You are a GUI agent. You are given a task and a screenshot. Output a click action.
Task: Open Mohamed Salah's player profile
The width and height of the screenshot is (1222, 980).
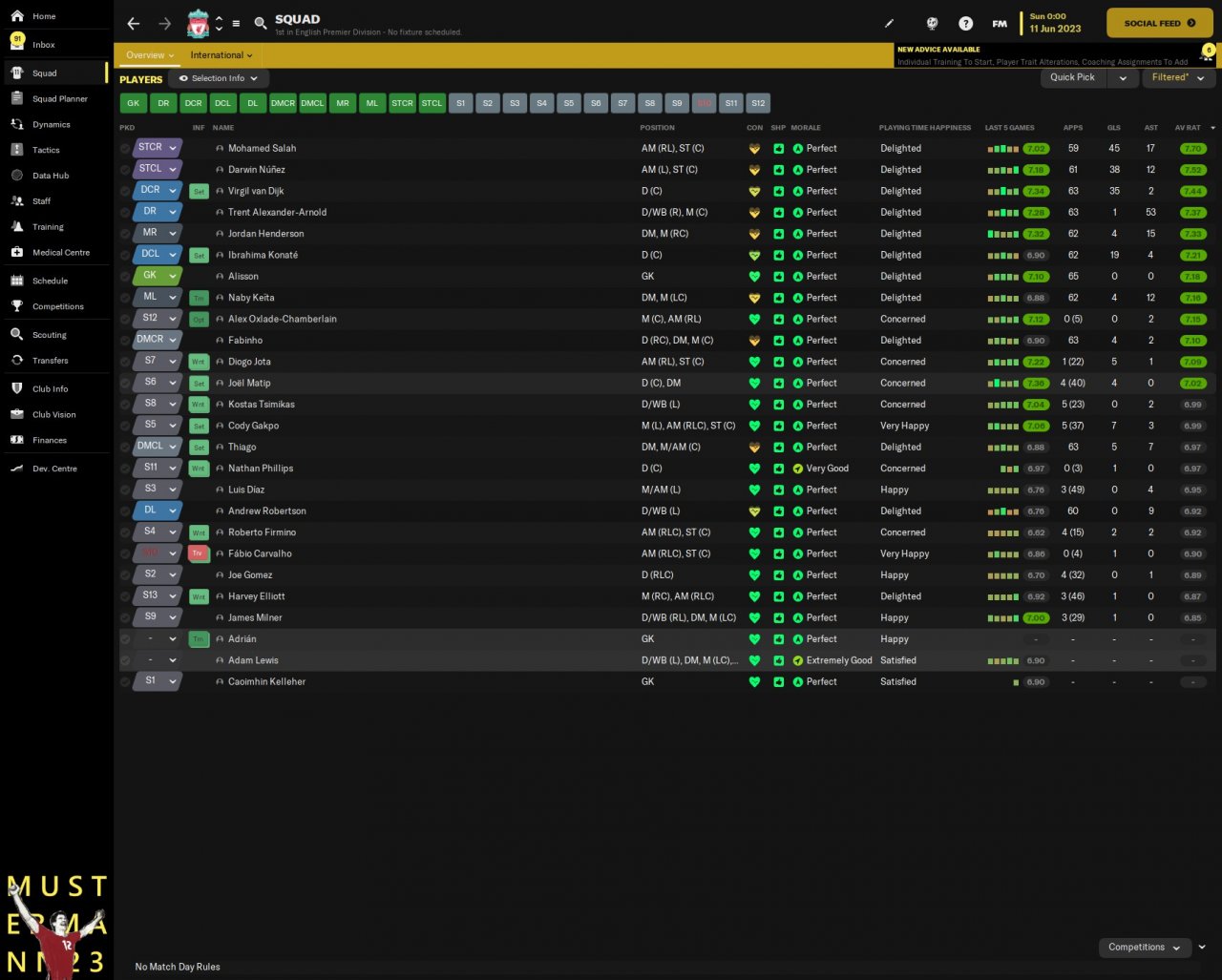click(x=262, y=149)
